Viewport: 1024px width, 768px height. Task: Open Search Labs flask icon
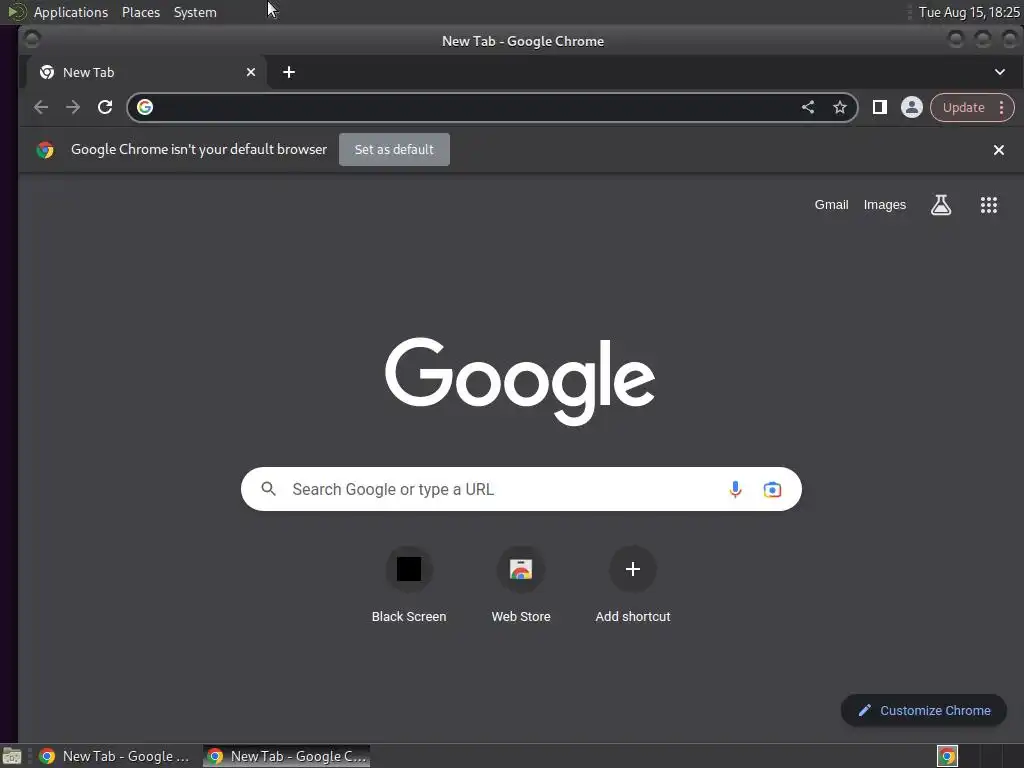point(941,205)
